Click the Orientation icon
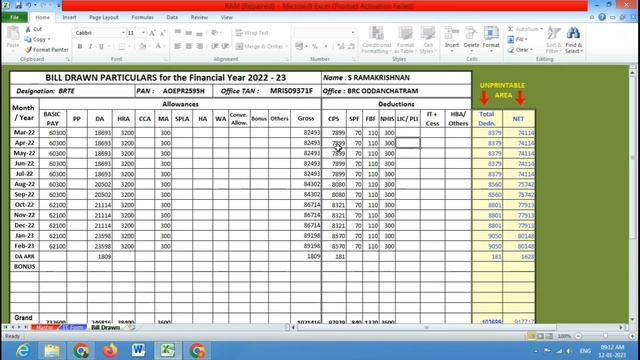Image resolution: width=640 pixels, height=360 pixels. [215, 33]
